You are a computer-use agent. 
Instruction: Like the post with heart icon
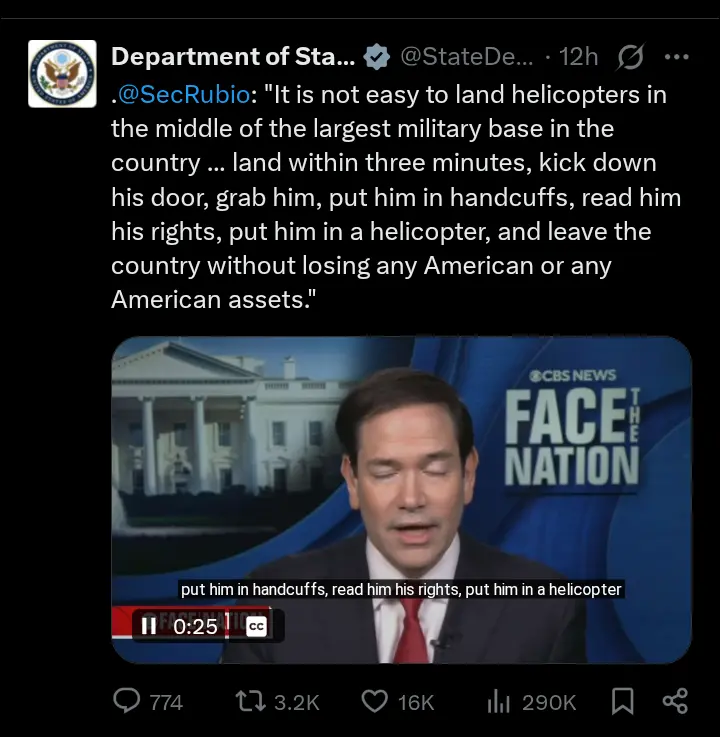tap(374, 702)
